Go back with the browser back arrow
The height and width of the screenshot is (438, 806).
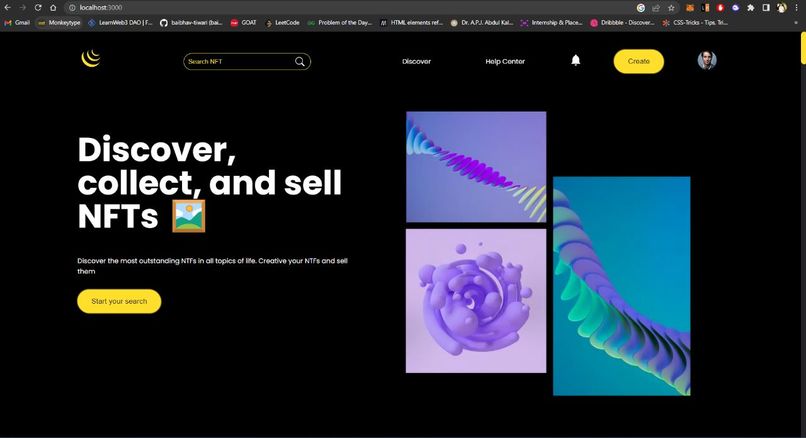click(7, 8)
